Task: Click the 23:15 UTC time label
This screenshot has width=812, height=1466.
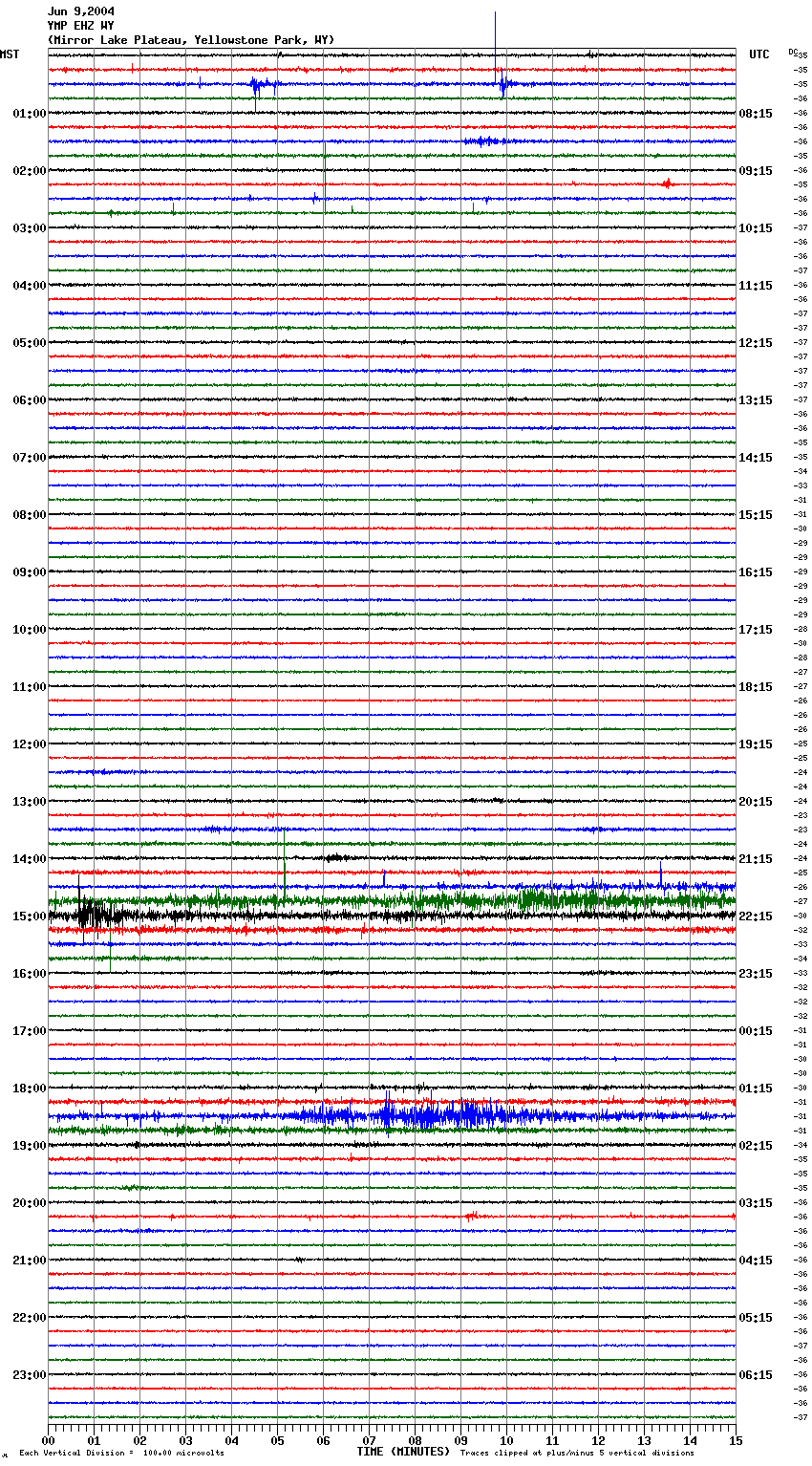Action: click(756, 974)
